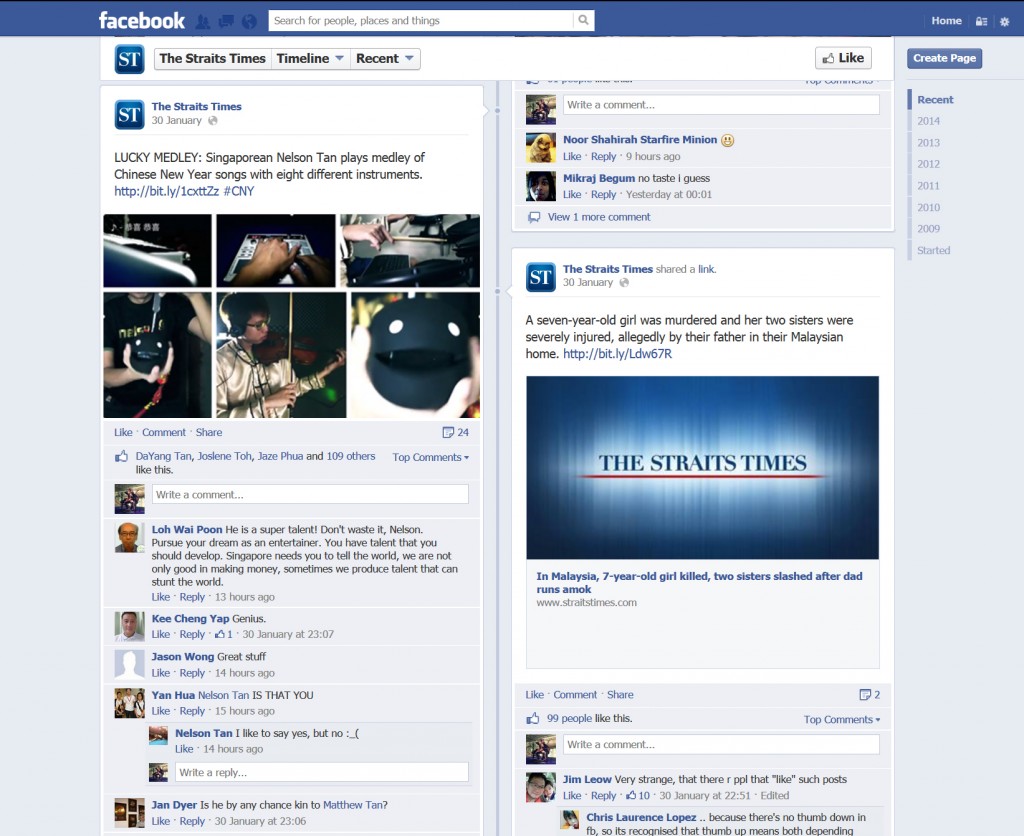Click Mikraj Begum's profile picture

pyautogui.click(x=541, y=186)
